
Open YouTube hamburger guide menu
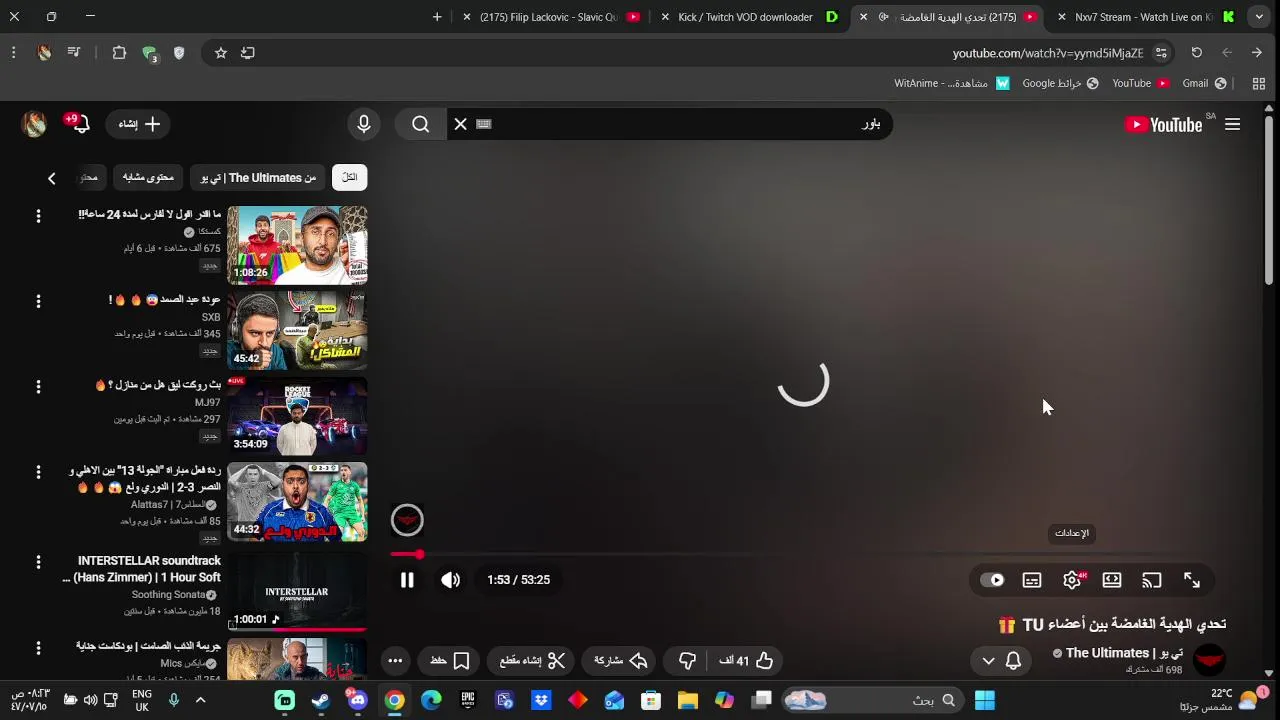pyautogui.click(x=1232, y=124)
